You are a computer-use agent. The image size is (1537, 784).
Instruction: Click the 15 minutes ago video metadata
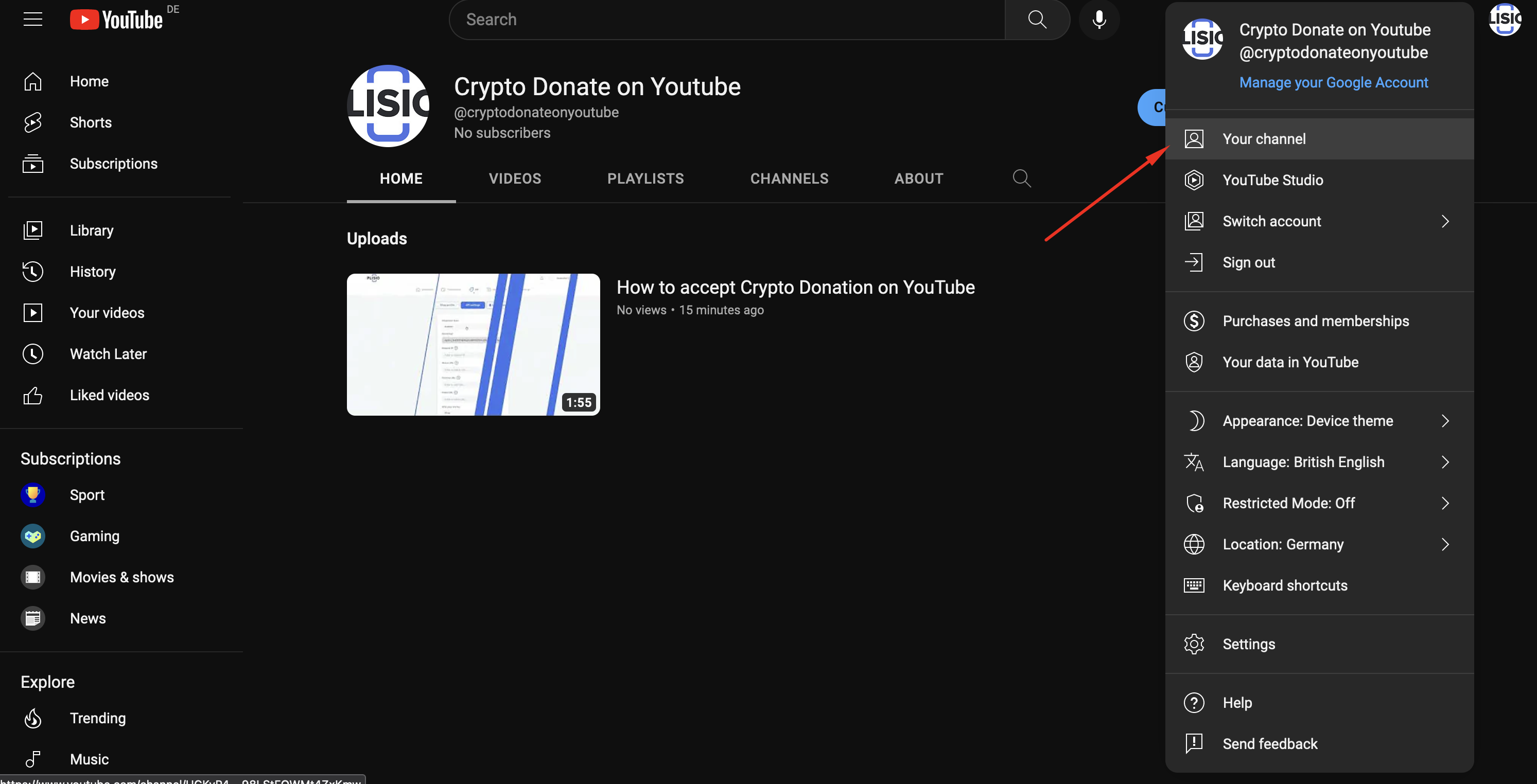tap(721, 310)
